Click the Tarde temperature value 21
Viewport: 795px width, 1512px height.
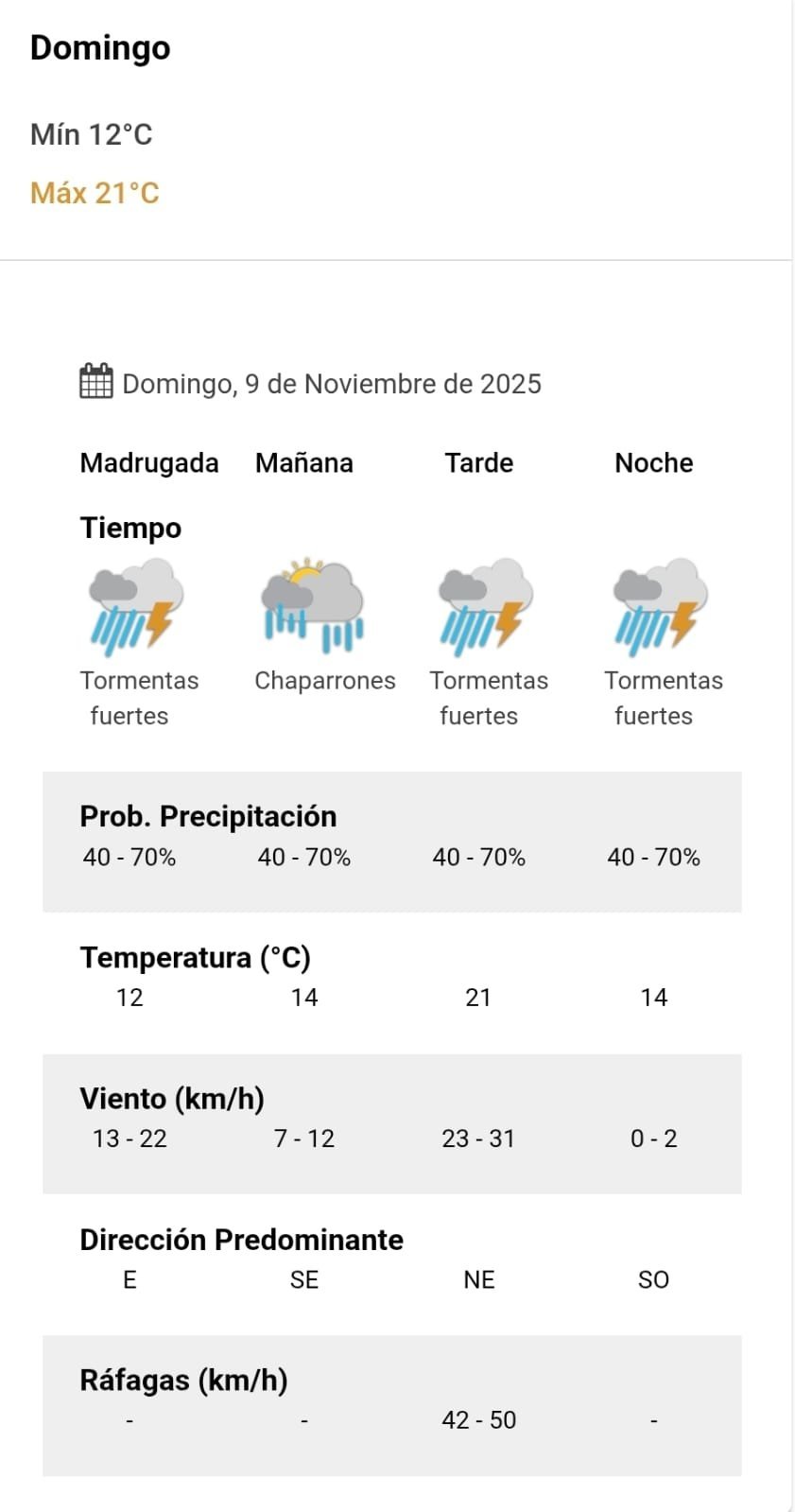(x=478, y=998)
